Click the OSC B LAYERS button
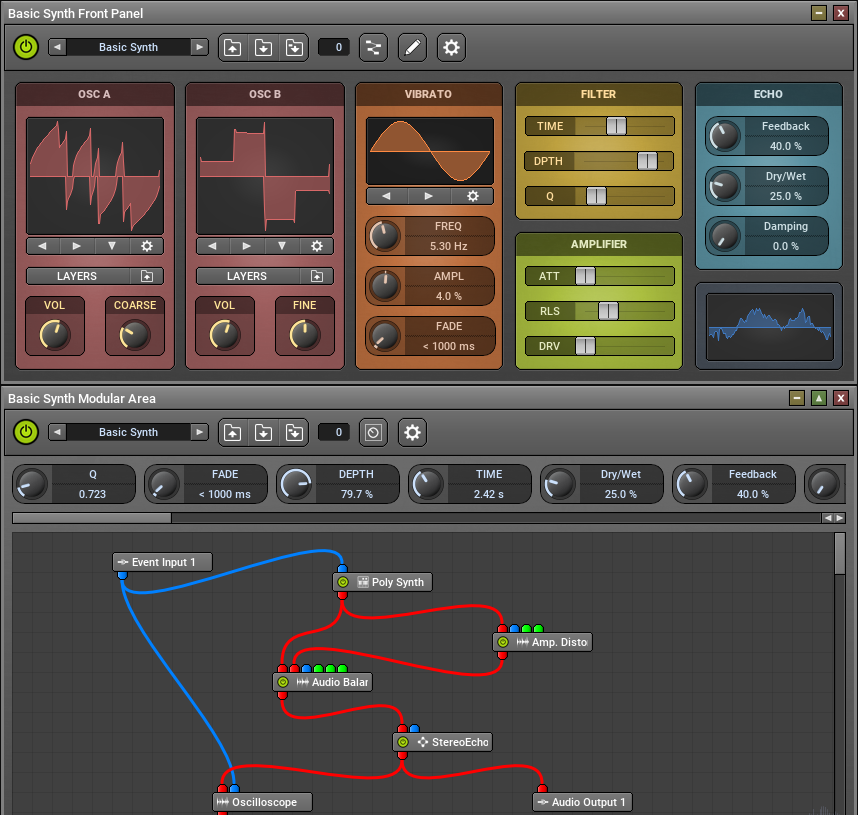The image size is (858, 815). click(247, 276)
